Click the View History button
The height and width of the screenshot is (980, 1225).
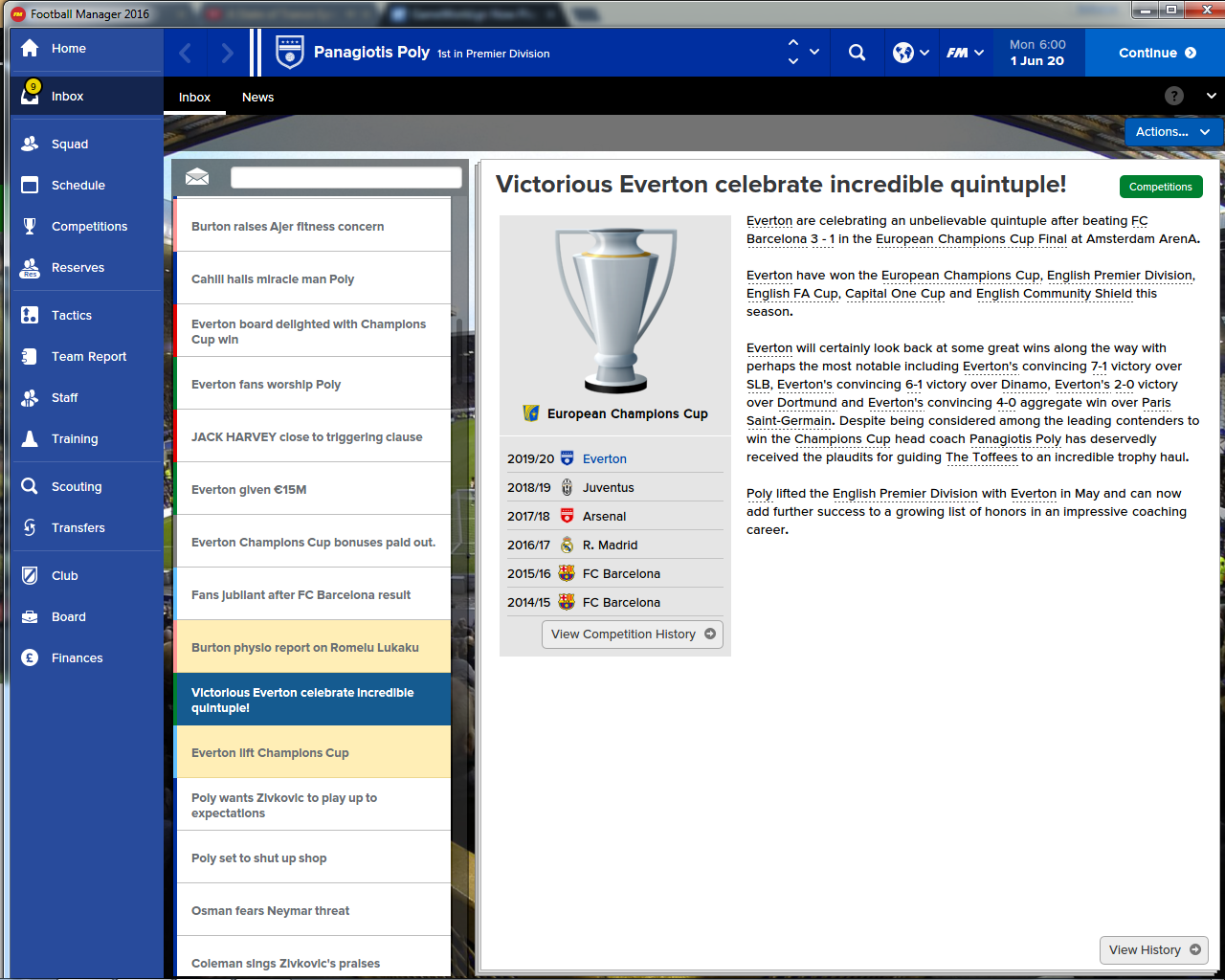click(x=1154, y=950)
